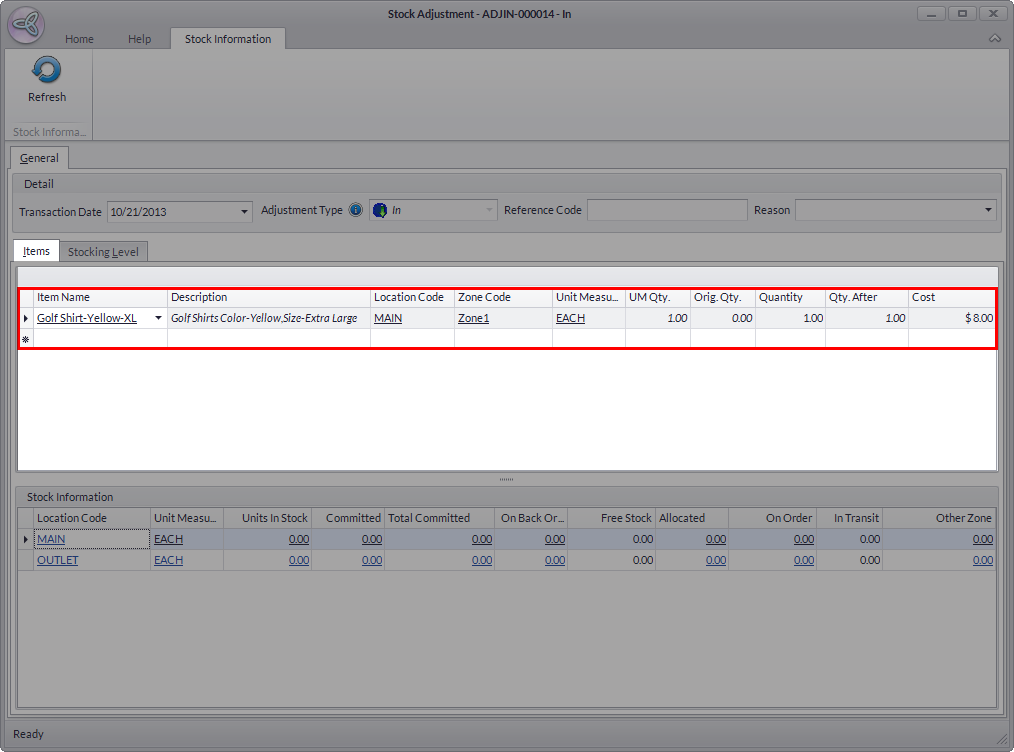Switch to the Home ribbon tab
Image resolution: width=1014 pixels, height=752 pixels.
tap(79, 39)
